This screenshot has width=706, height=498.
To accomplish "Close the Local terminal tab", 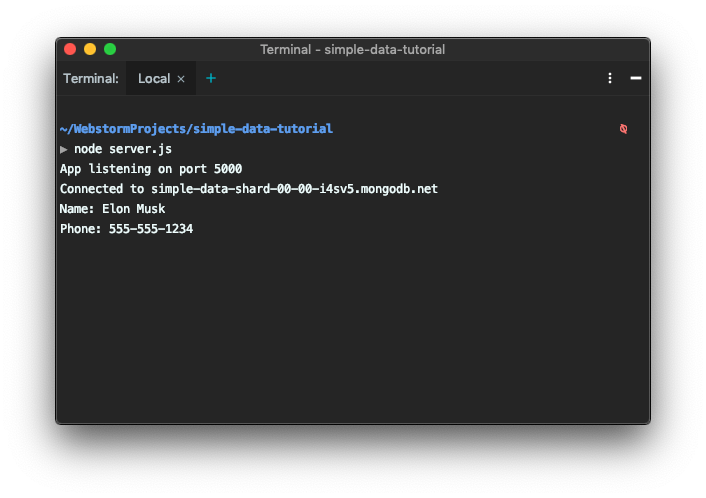I will (181, 79).
